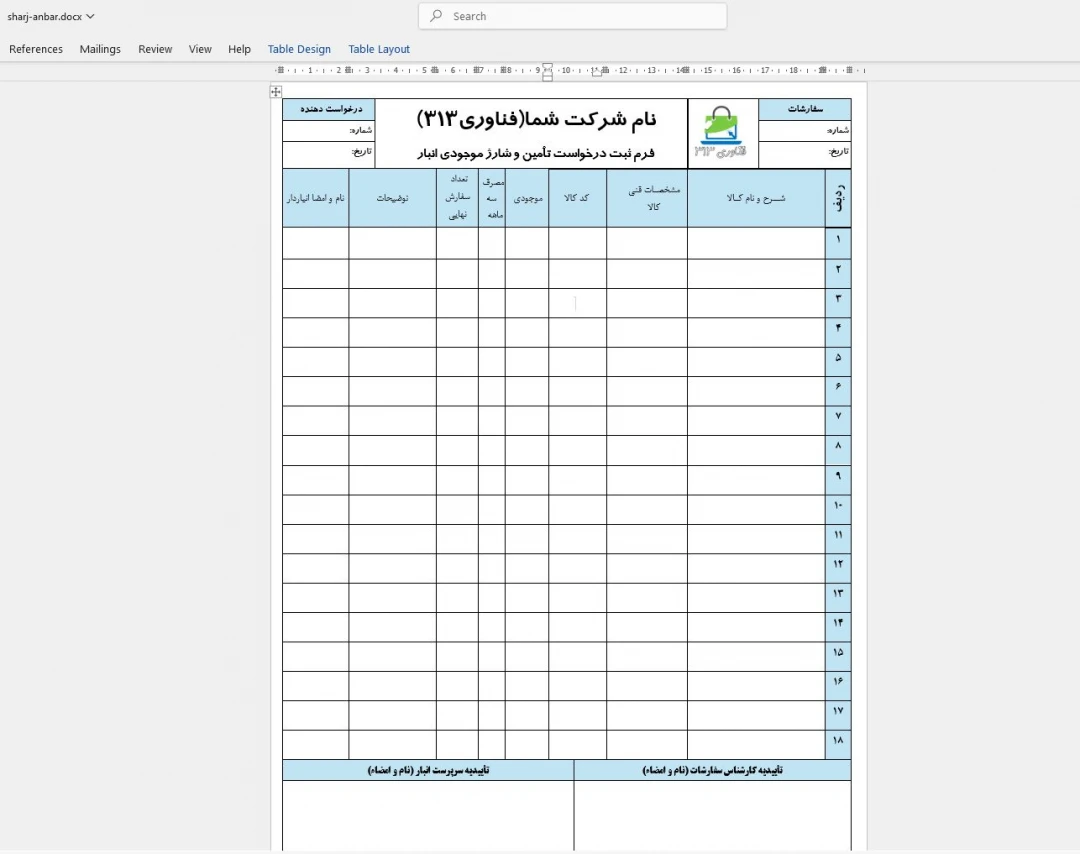The image size is (1080, 854).
Task: Switch to the Mailings tab
Action: [x=100, y=49]
